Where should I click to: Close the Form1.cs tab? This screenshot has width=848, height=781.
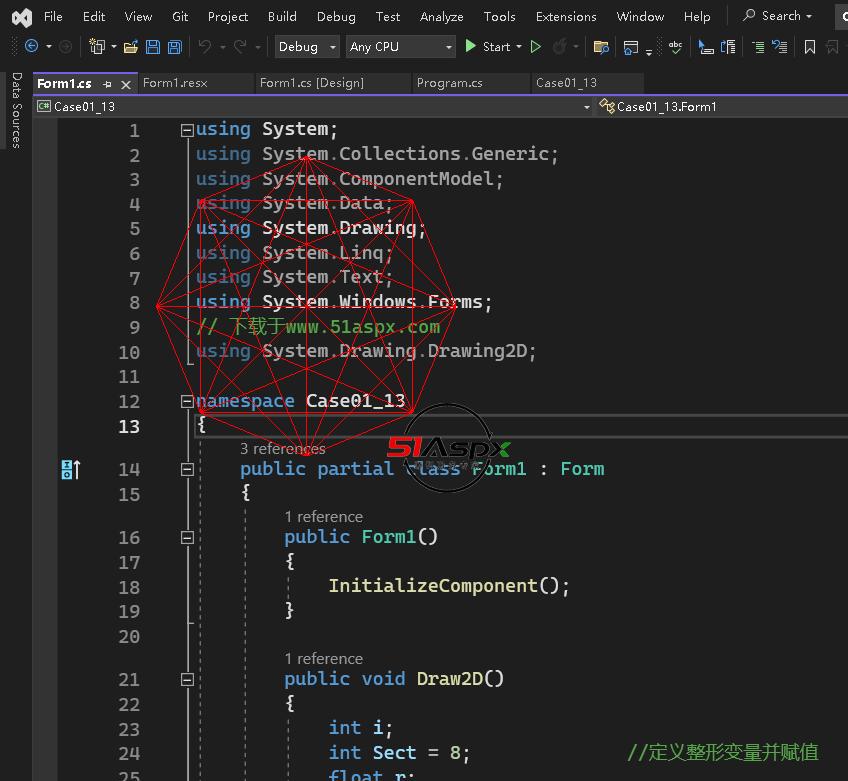(126, 84)
